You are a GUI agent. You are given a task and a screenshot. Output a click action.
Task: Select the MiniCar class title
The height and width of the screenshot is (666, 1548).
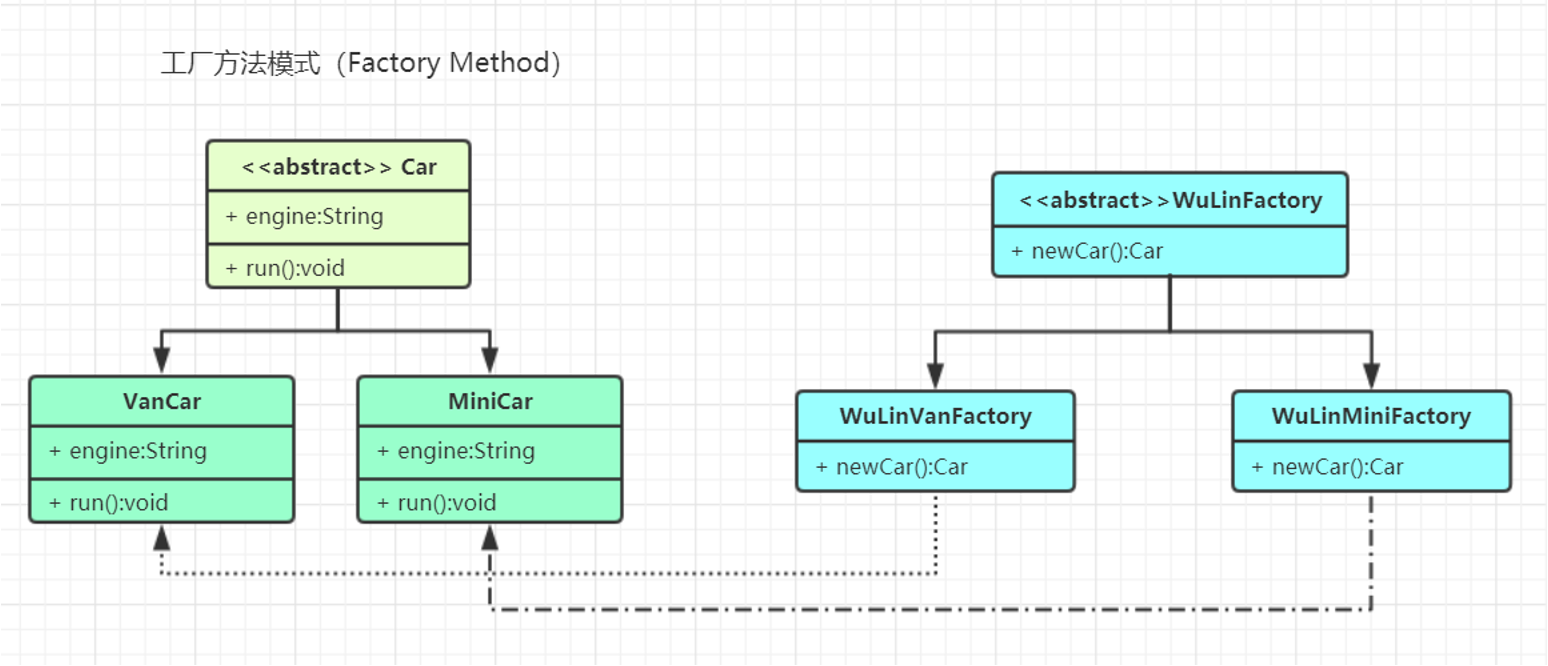coord(490,401)
